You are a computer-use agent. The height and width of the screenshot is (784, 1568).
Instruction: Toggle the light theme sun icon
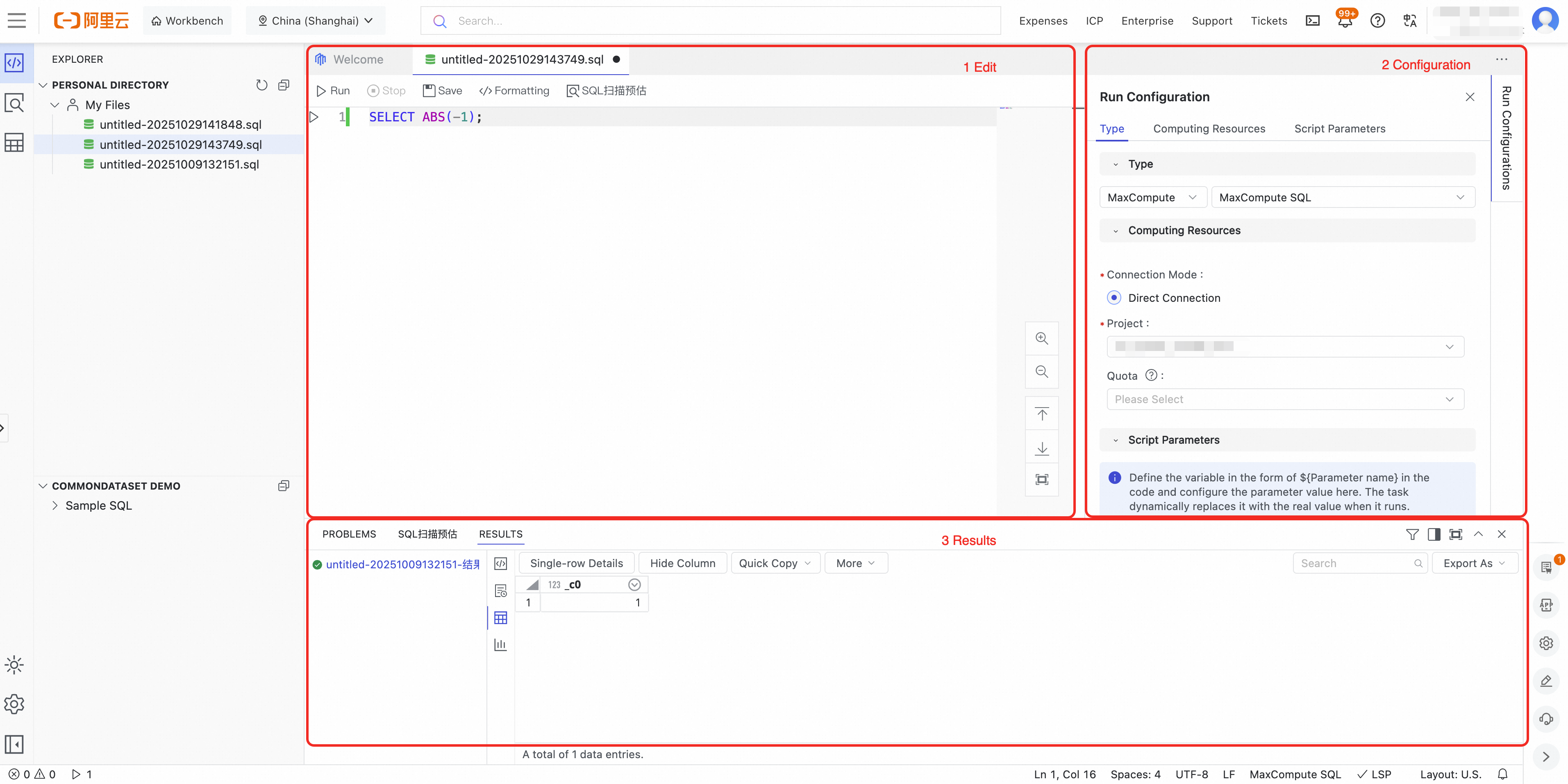[x=14, y=665]
